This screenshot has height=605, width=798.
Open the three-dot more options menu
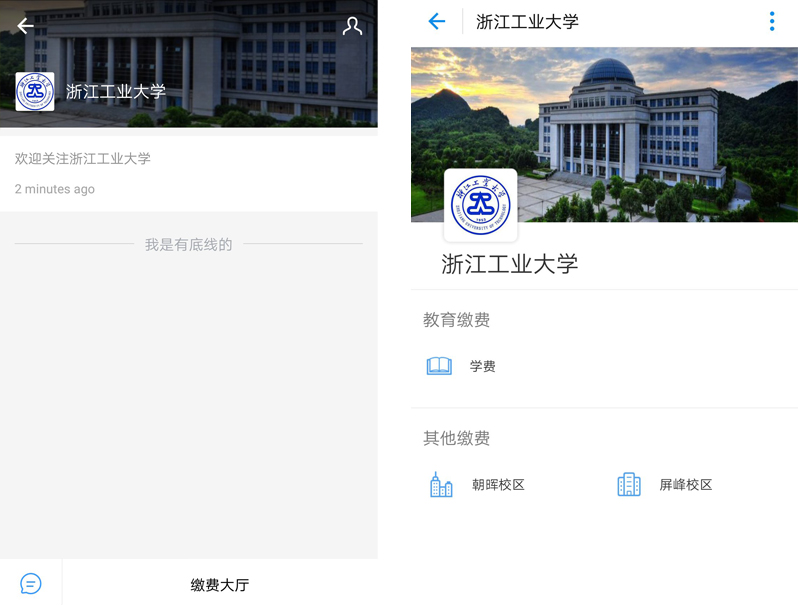(771, 22)
